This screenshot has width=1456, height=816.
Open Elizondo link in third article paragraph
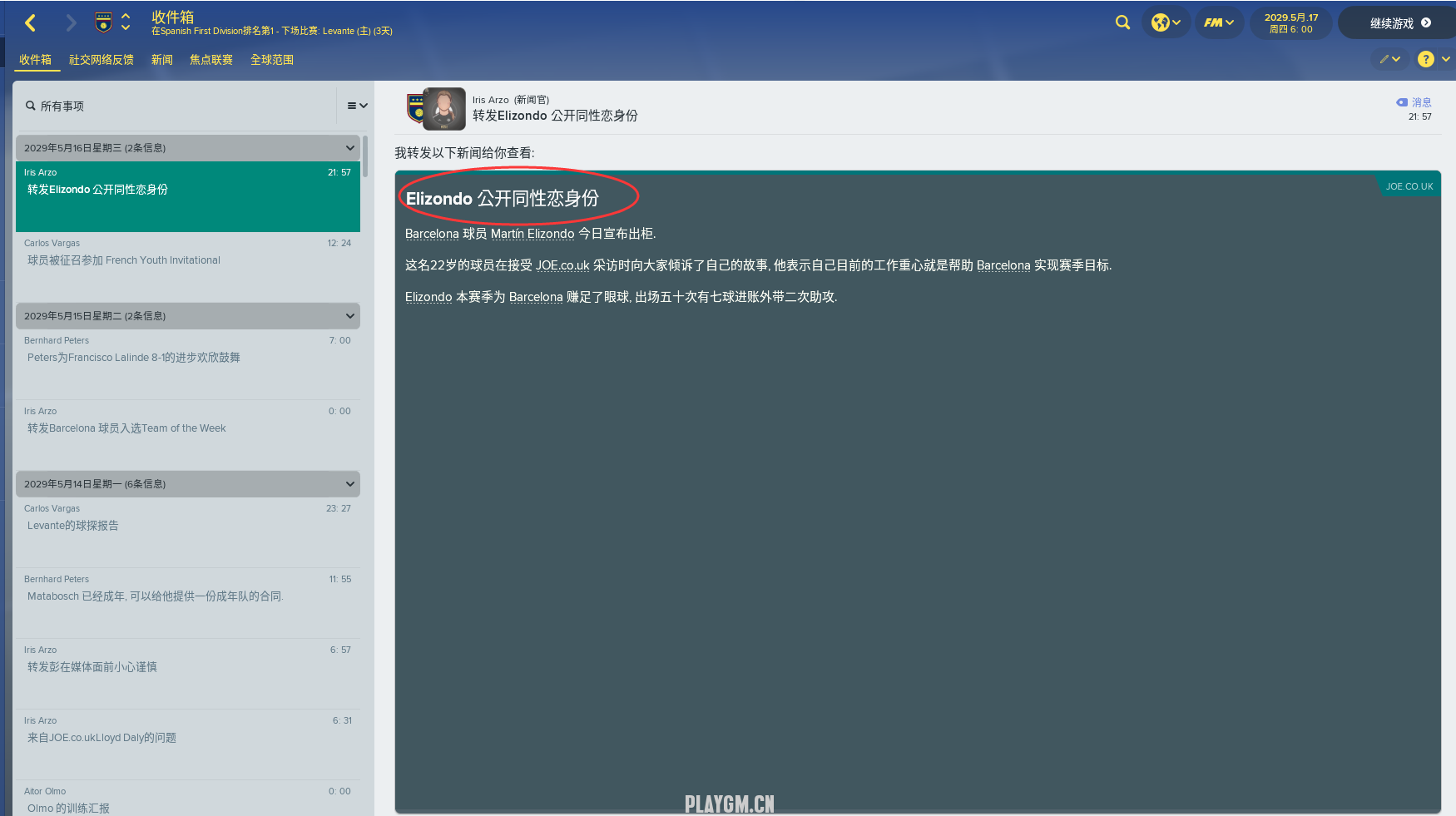pyautogui.click(x=428, y=297)
